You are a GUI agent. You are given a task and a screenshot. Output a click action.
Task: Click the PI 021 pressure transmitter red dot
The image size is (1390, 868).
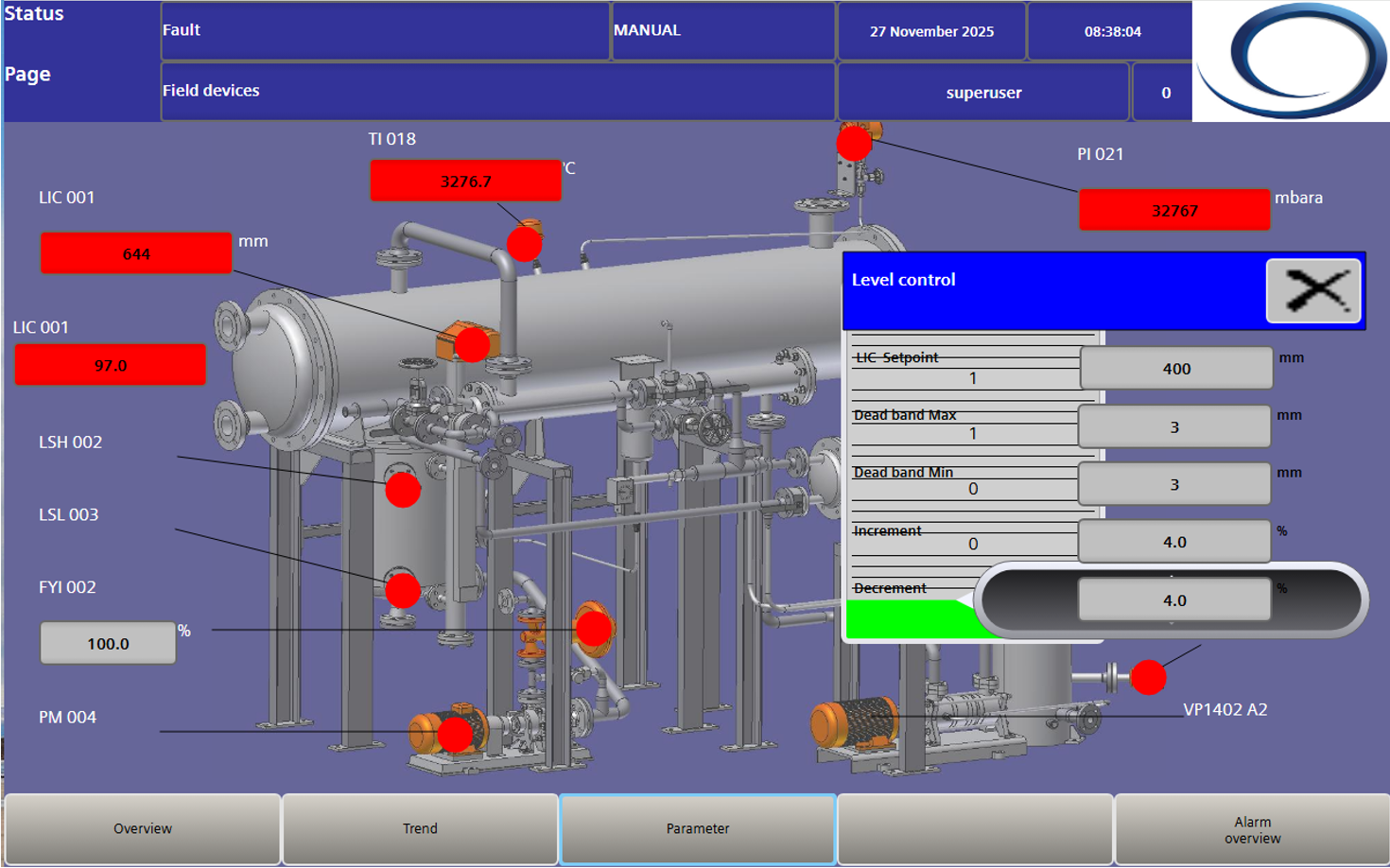click(854, 143)
